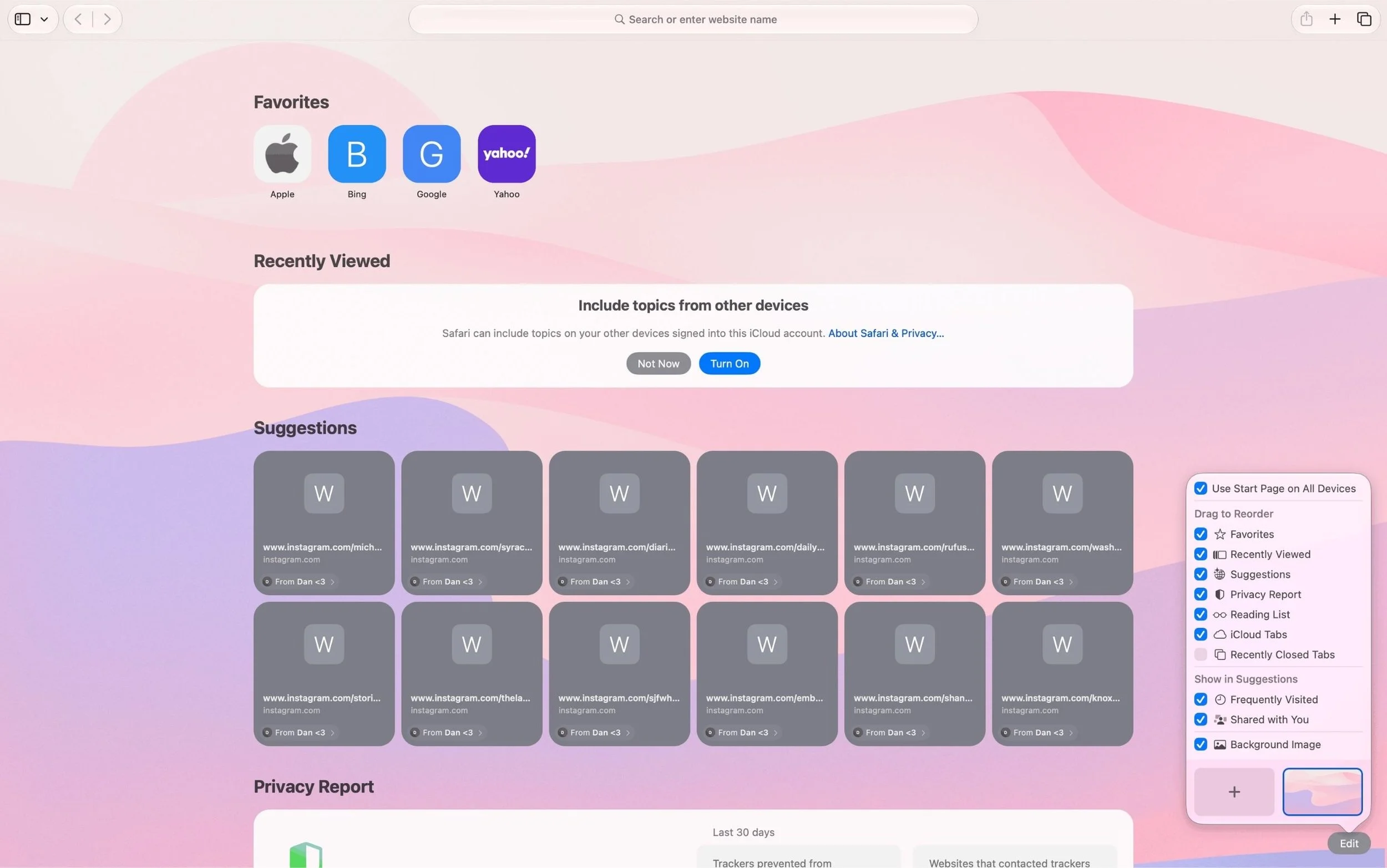Uncheck the iCloud Tabs checkbox
Screen dimensions: 1387x868
[1201, 634]
